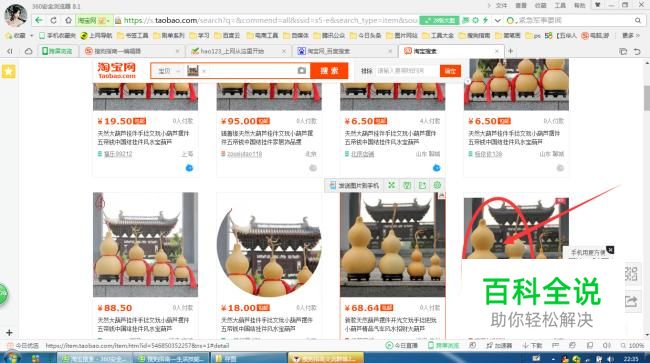Open the 58 bookmark icon
The width and height of the screenshot is (650, 363).
(x=548, y=36)
